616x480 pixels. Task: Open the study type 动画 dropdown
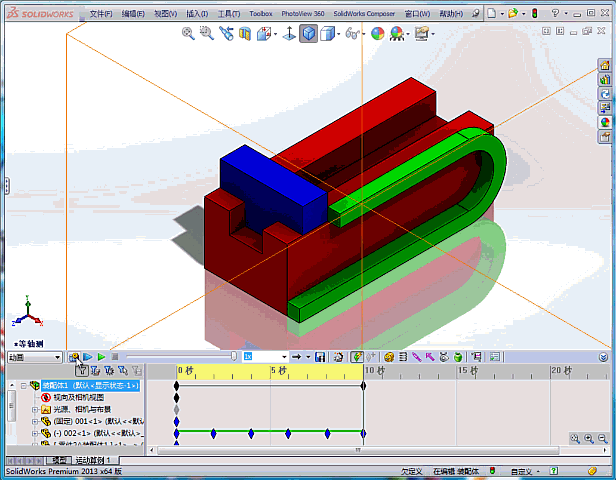(x=34, y=356)
